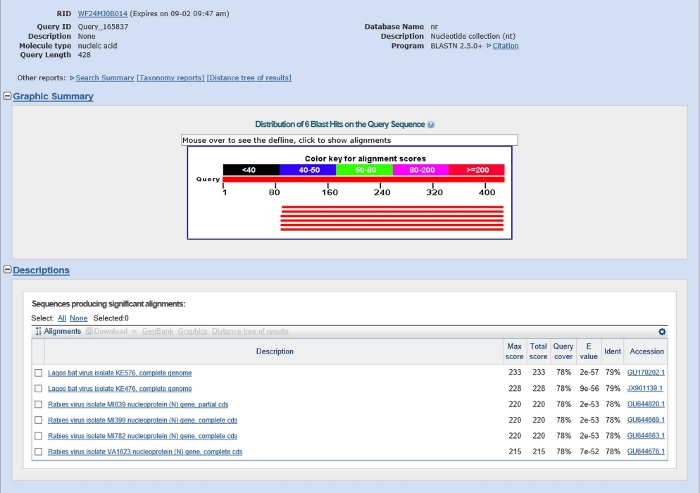700x493 pixels.
Task: Collapse the Descriptions section toggle
Action: (7, 269)
